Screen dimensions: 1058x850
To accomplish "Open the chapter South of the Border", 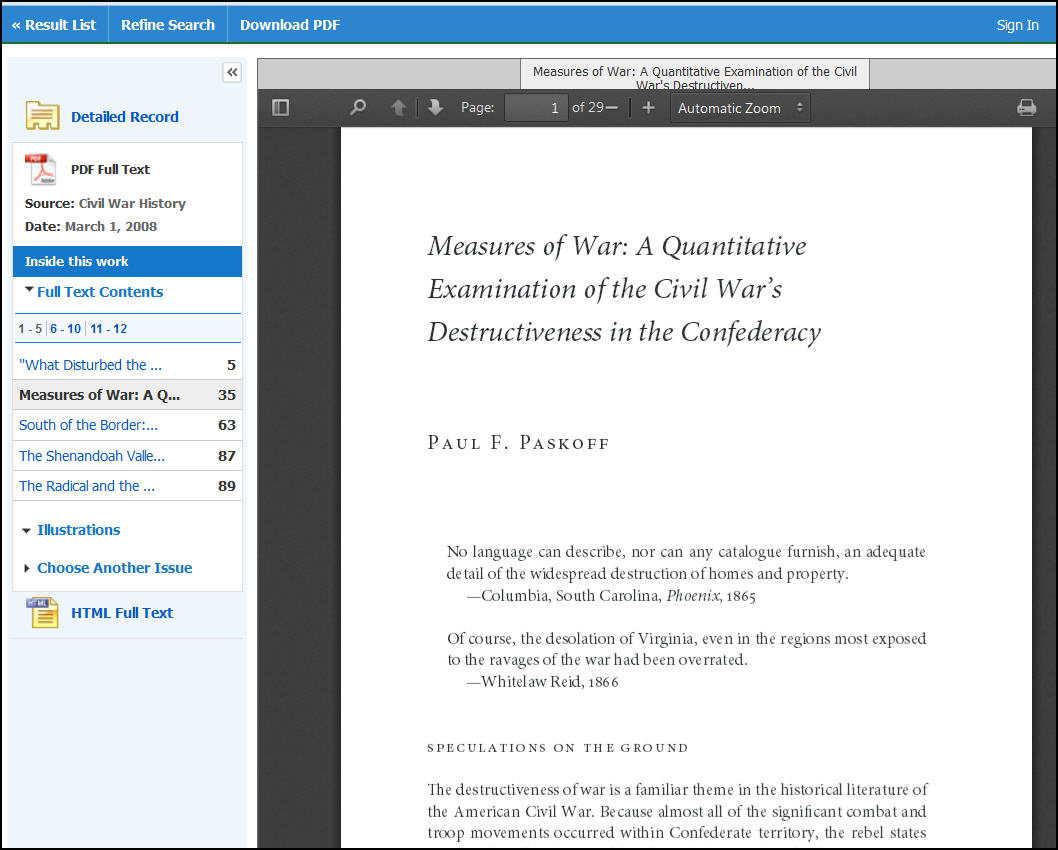I will [86, 425].
